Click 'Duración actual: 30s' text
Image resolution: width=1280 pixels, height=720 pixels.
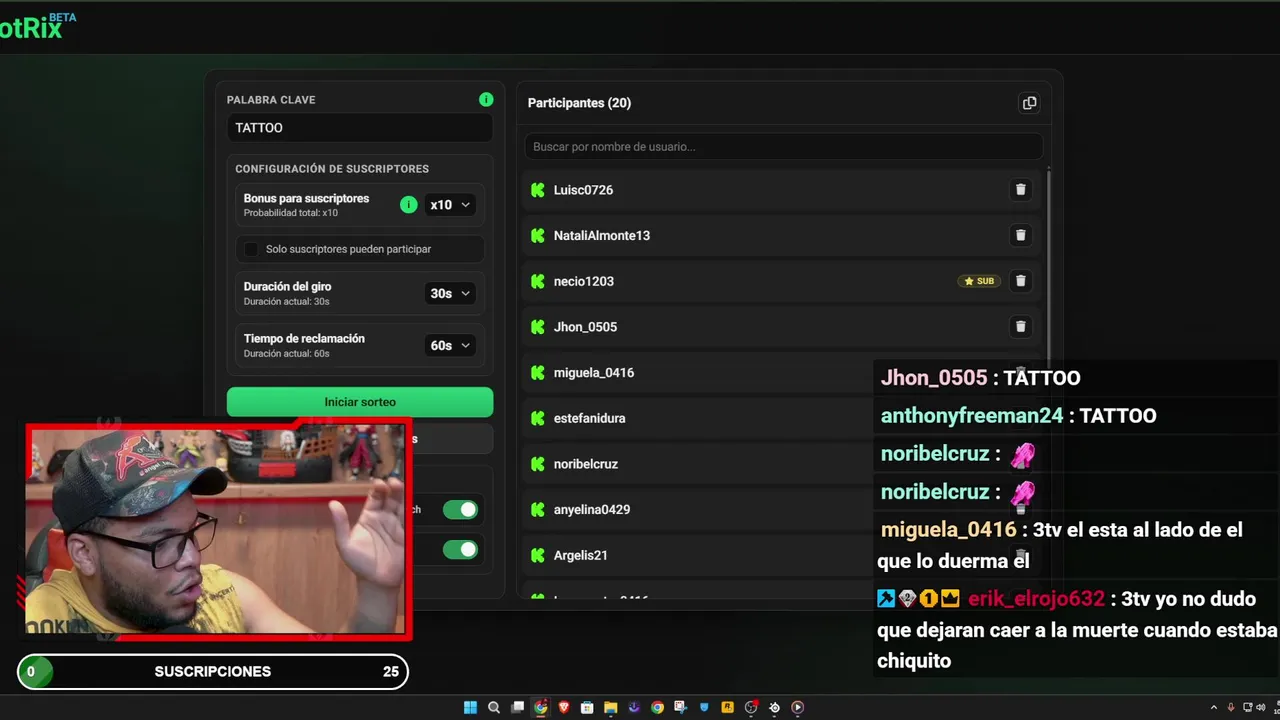[287, 302]
